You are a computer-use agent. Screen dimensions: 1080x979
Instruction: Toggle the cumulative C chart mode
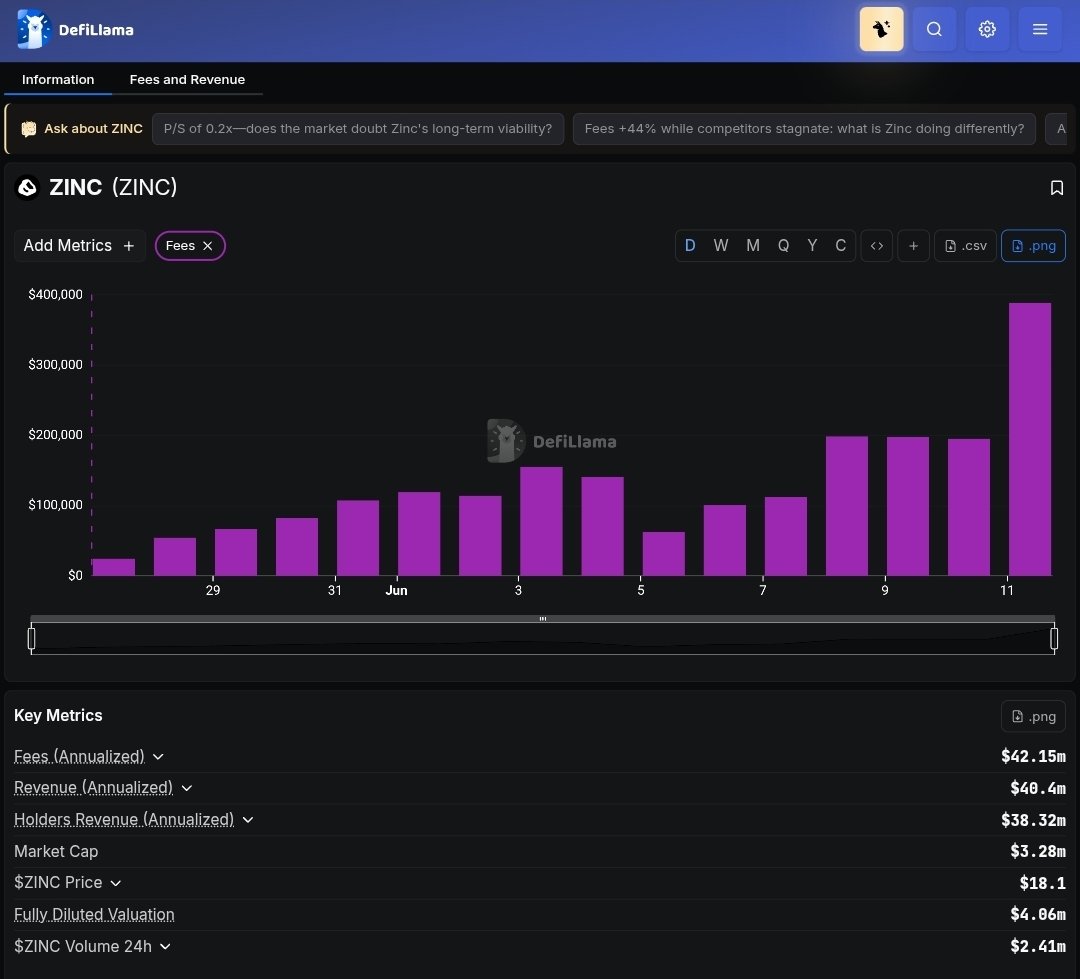click(840, 246)
